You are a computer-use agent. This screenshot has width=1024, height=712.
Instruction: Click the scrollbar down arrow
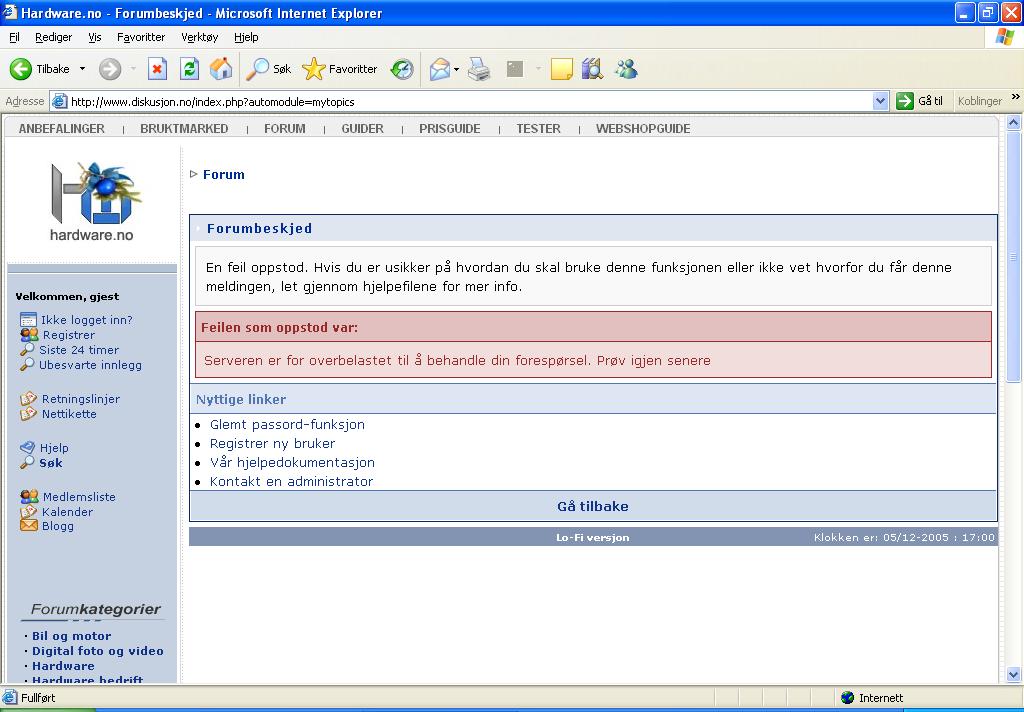pyautogui.click(x=1014, y=675)
